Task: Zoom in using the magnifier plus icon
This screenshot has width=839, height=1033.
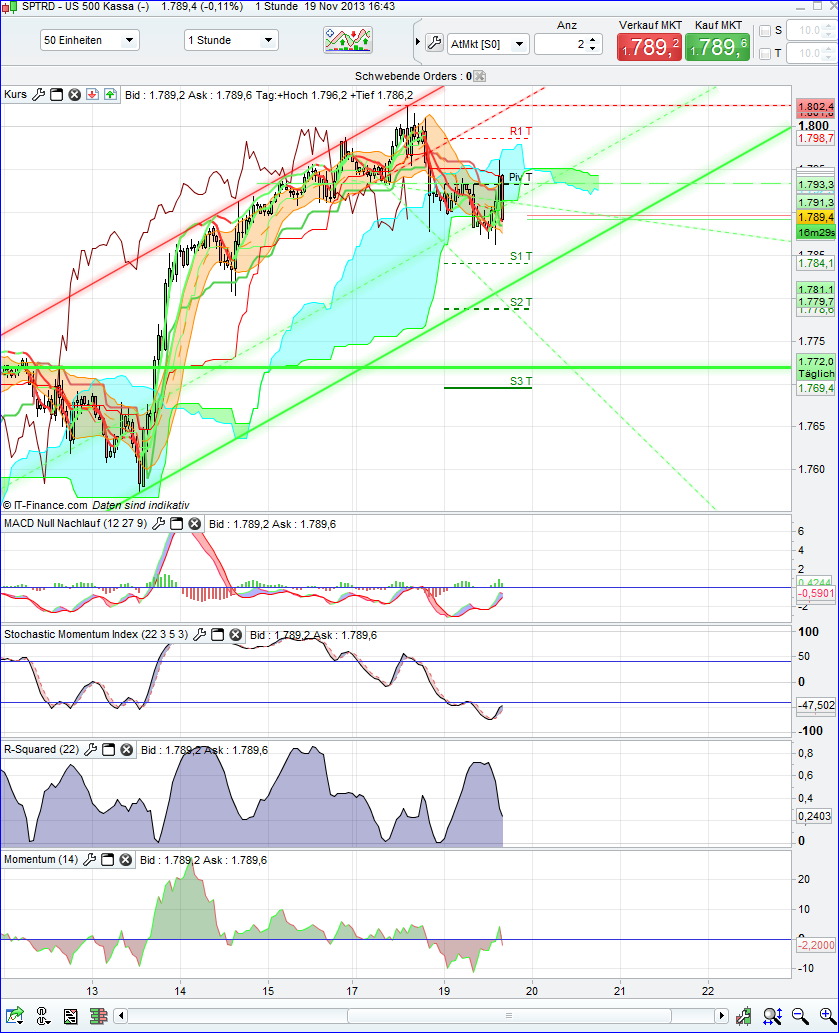Action: [826, 1016]
